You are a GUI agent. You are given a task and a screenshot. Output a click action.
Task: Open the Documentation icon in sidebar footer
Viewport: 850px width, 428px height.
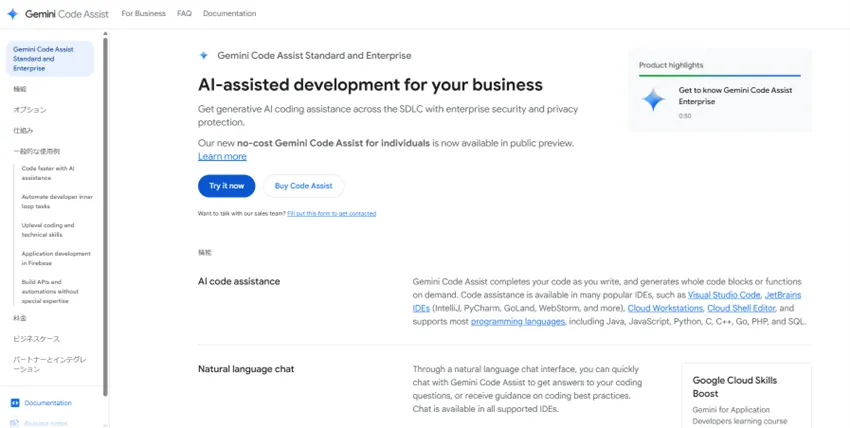[x=15, y=403]
